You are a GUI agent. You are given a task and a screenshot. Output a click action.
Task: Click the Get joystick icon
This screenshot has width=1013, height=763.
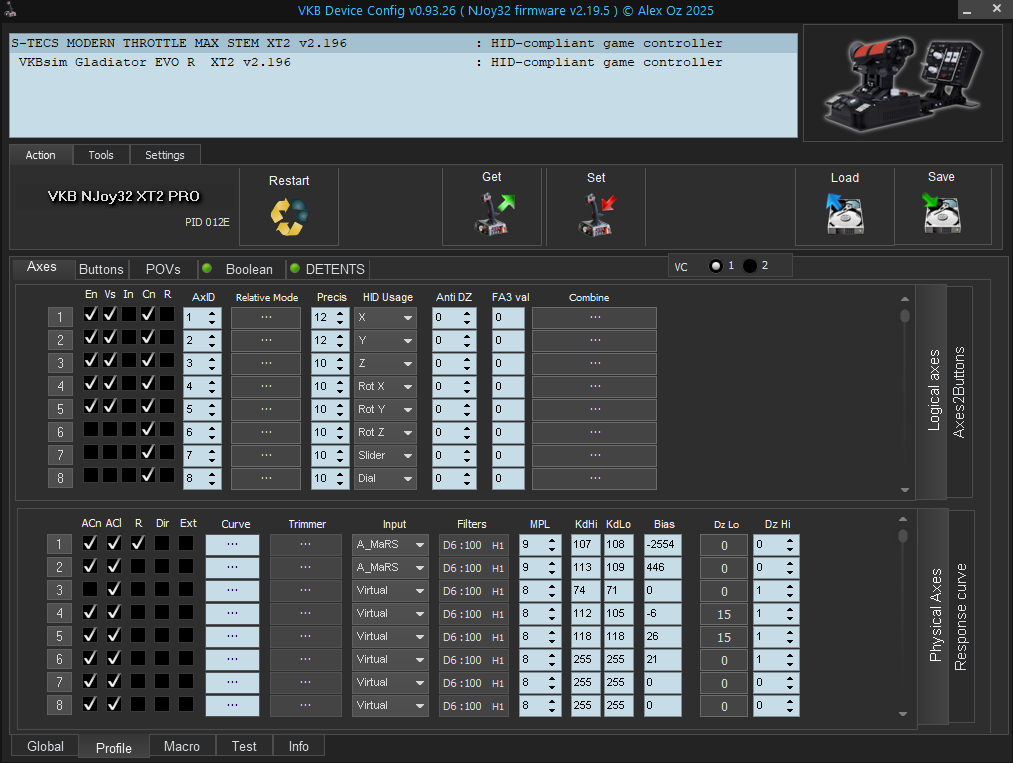(495, 214)
